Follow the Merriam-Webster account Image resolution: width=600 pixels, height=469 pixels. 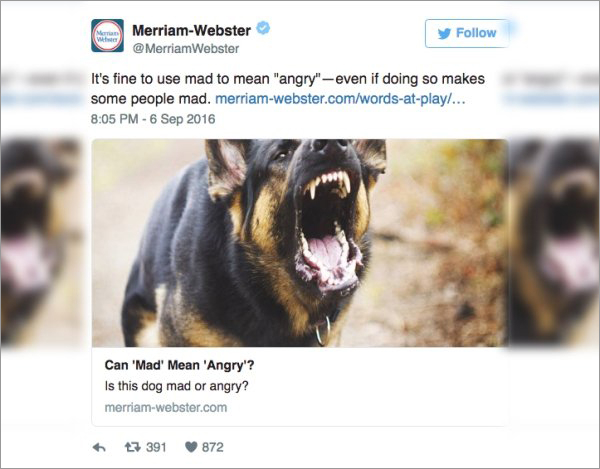click(x=467, y=33)
